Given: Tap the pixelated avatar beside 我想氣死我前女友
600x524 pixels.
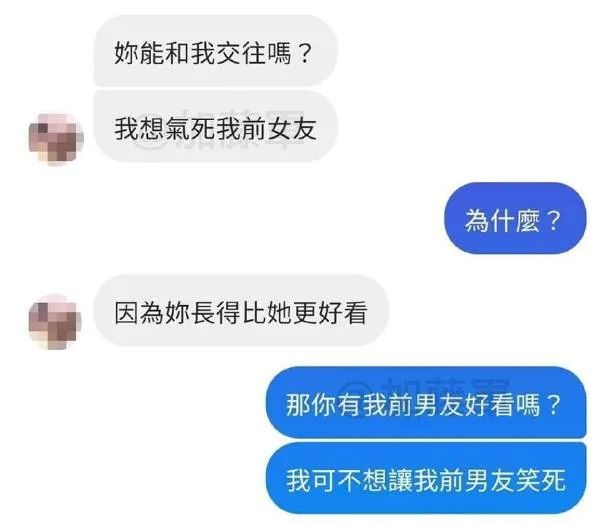Looking at the screenshot, I should coord(56,139).
